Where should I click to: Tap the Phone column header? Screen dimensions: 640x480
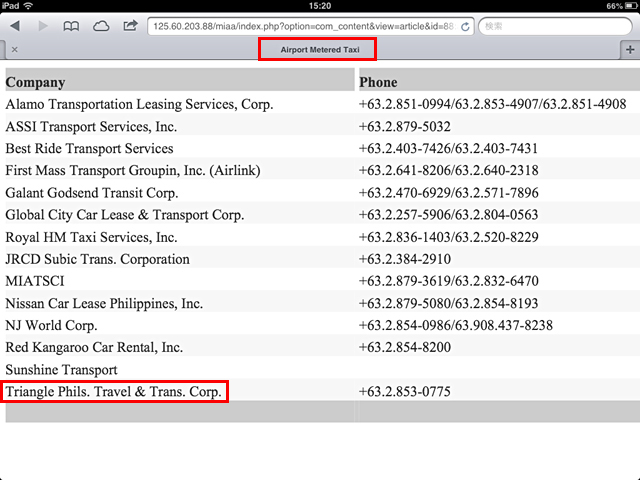[x=378, y=82]
